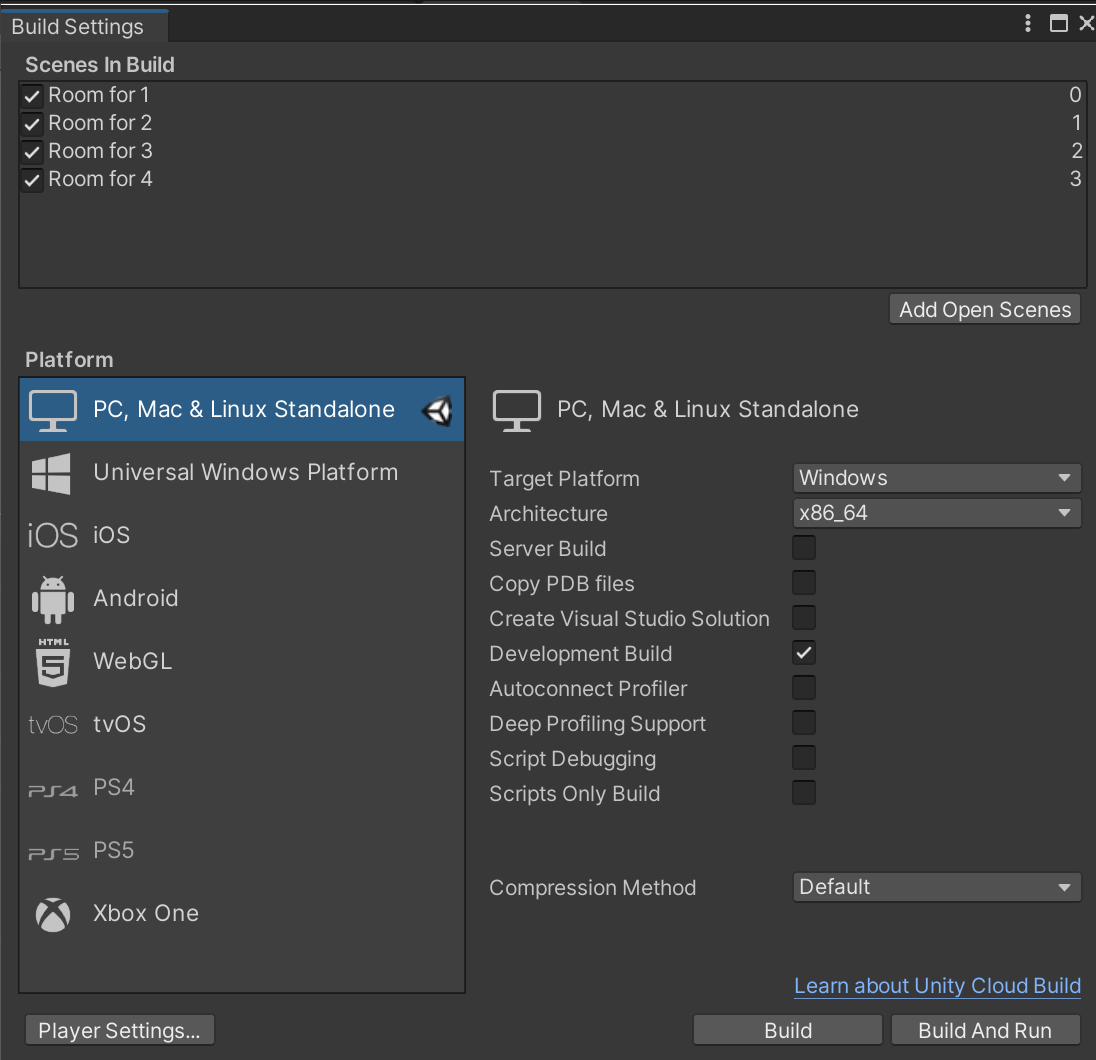Select the Room for 2 scene row
The width and height of the screenshot is (1096, 1060).
(x=552, y=123)
